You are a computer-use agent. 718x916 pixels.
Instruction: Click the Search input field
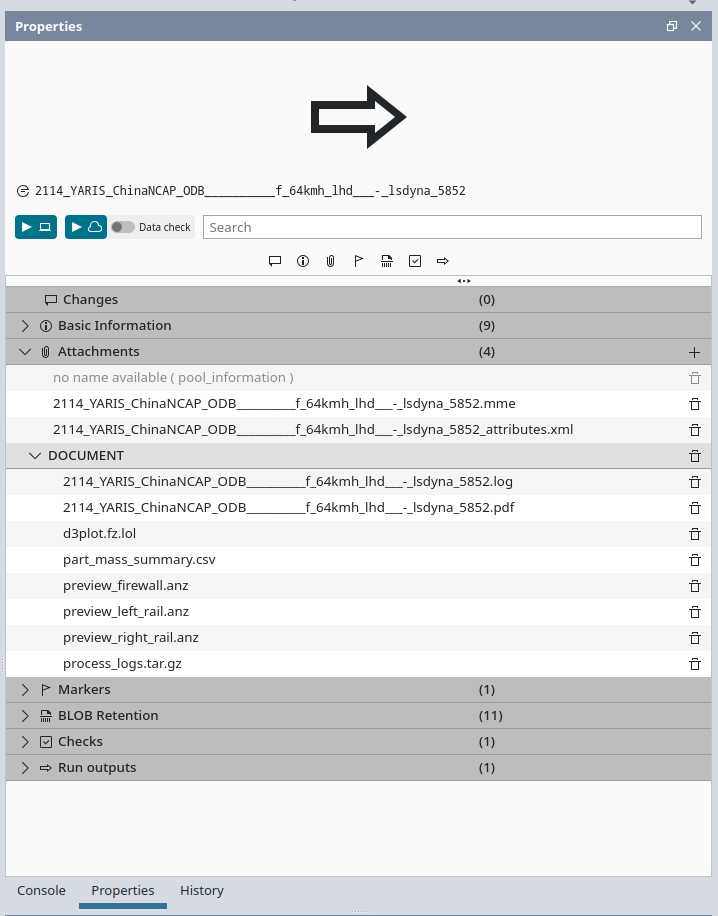[x=452, y=227]
